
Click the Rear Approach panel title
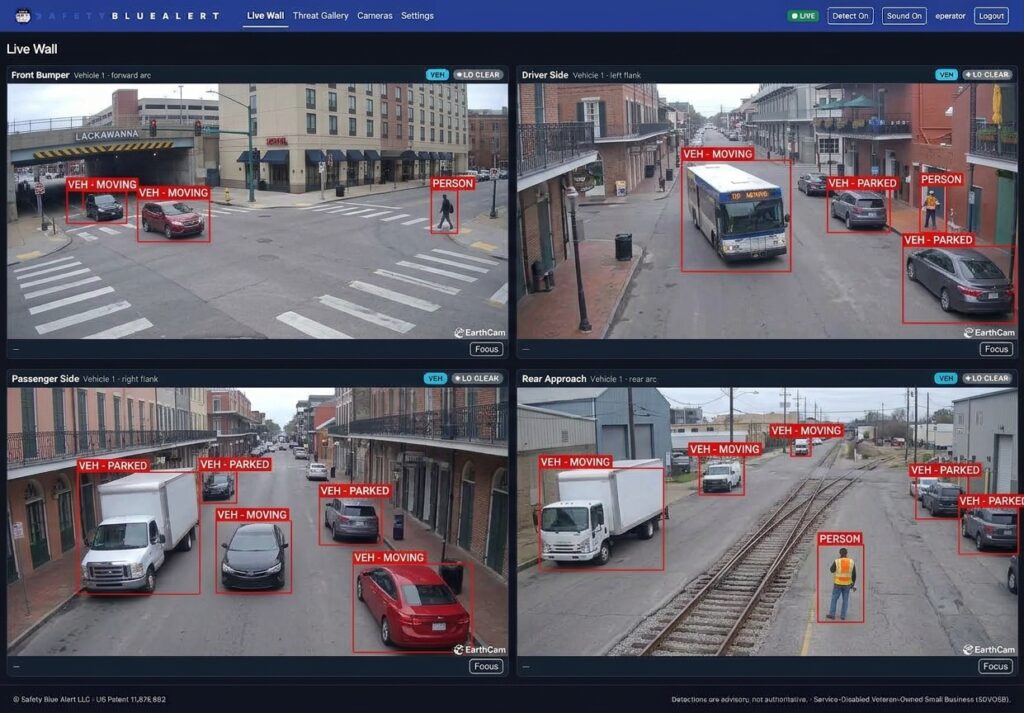(554, 379)
